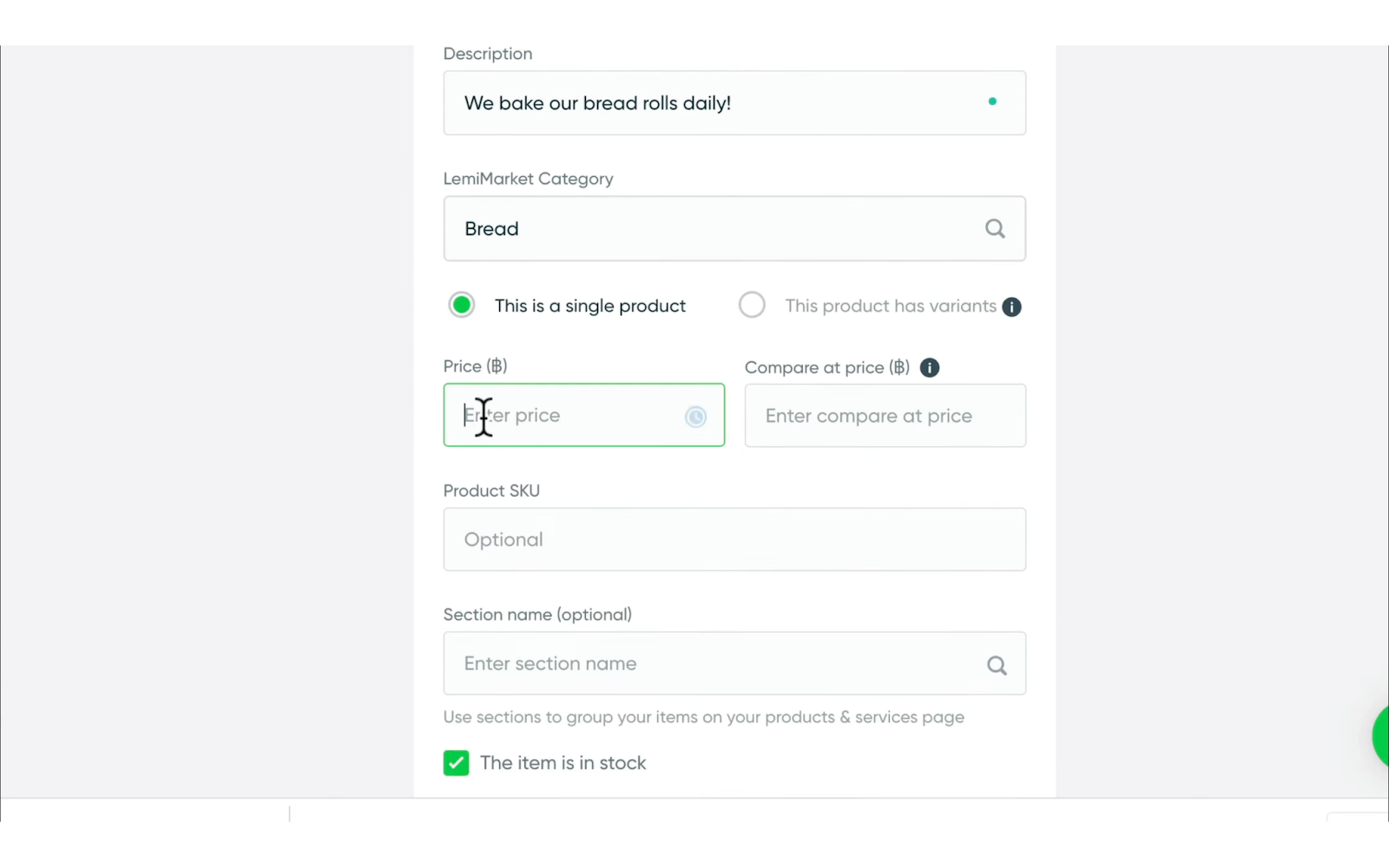1389x868 pixels.
Task: Click the 'This product has variants' label text
Action: coord(890,306)
